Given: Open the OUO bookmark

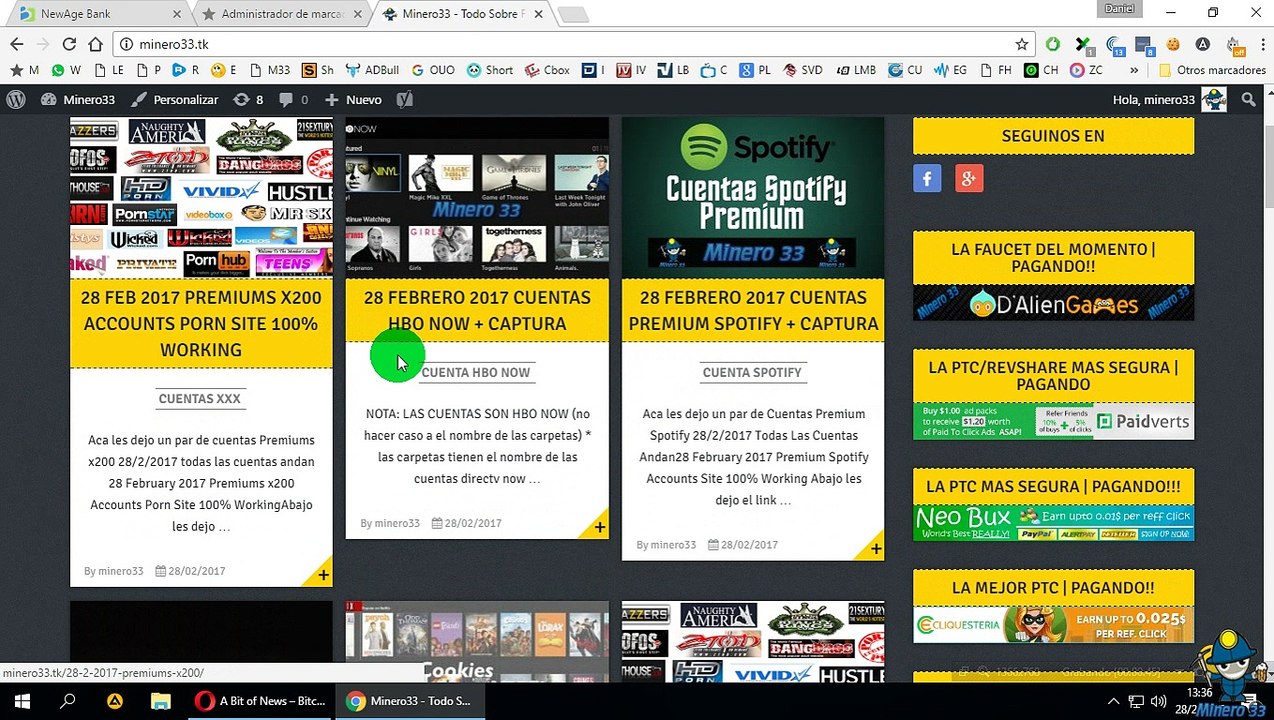Looking at the screenshot, I should click(x=432, y=70).
